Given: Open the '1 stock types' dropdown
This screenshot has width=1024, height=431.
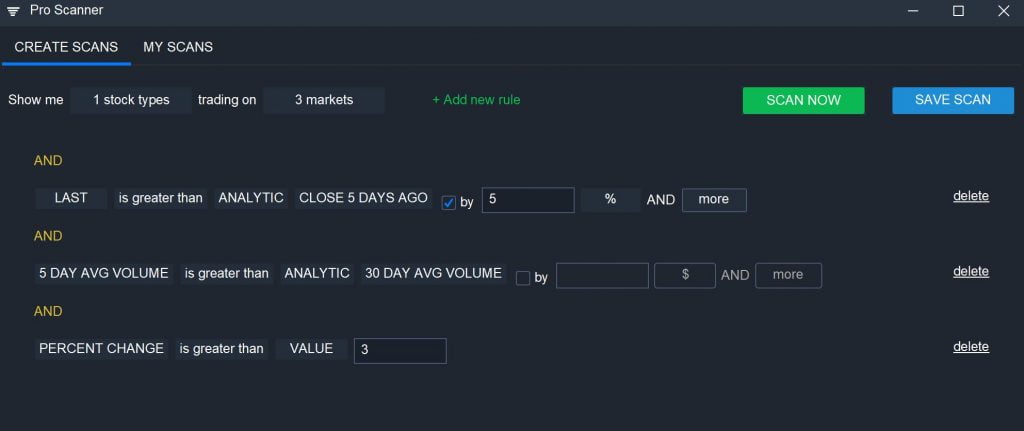Looking at the screenshot, I should click(x=131, y=100).
